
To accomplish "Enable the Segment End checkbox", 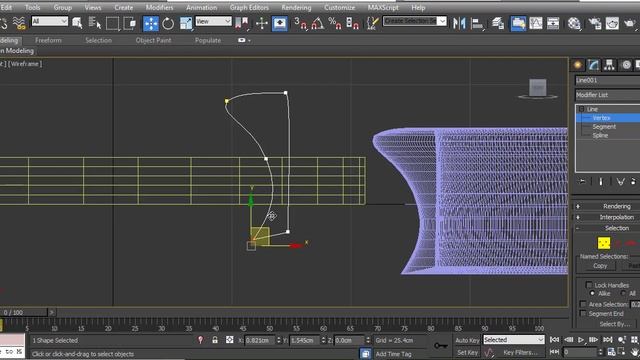I will (583, 313).
